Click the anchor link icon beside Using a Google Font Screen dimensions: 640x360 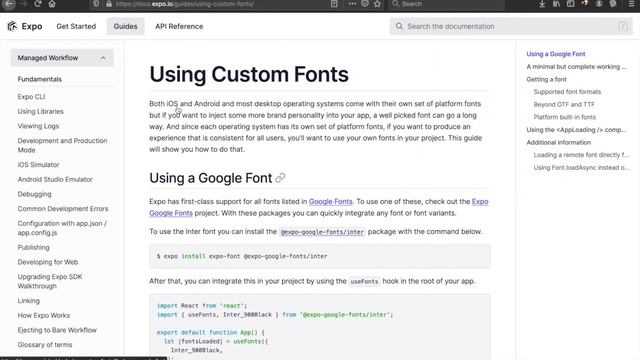click(x=280, y=178)
